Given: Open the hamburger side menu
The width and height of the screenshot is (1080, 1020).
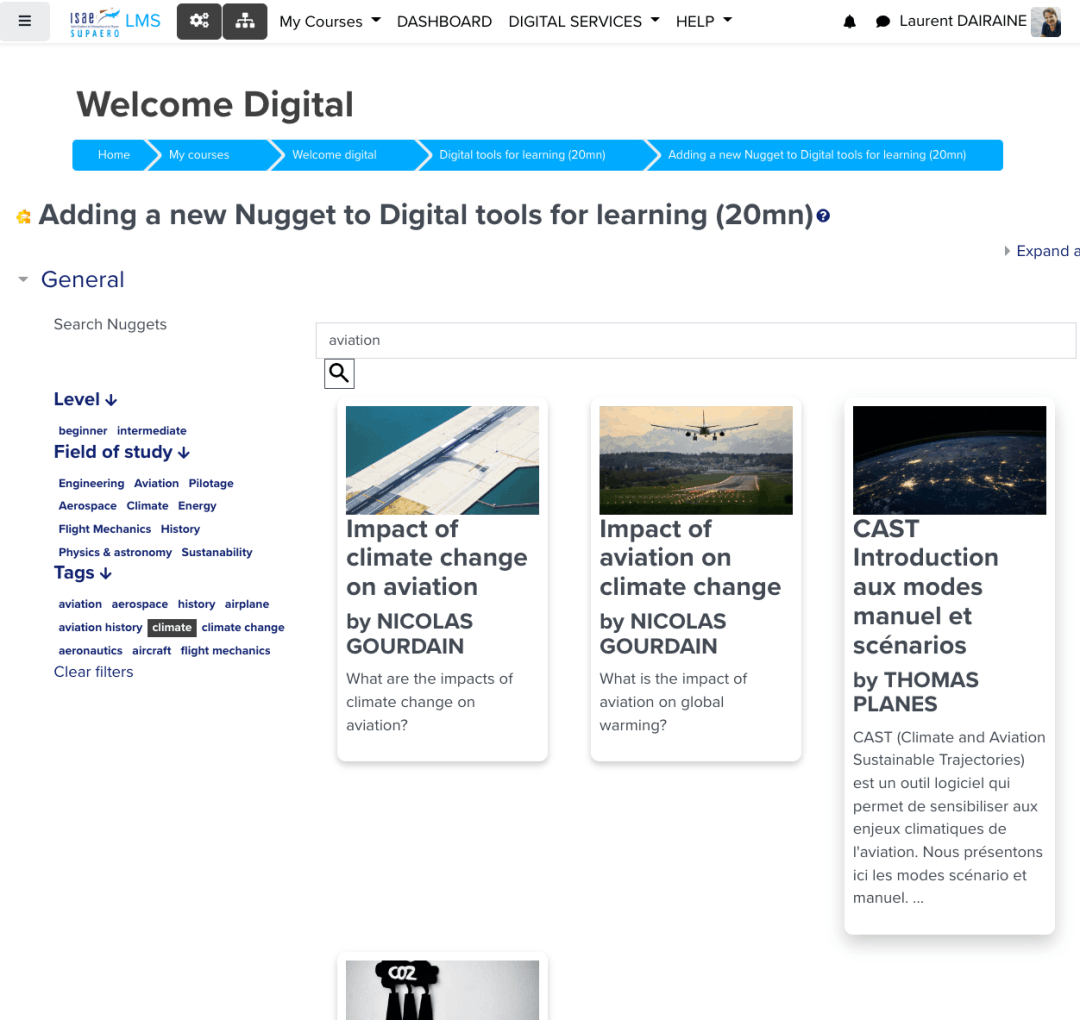Looking at the screenshot, I should [25, 21].
